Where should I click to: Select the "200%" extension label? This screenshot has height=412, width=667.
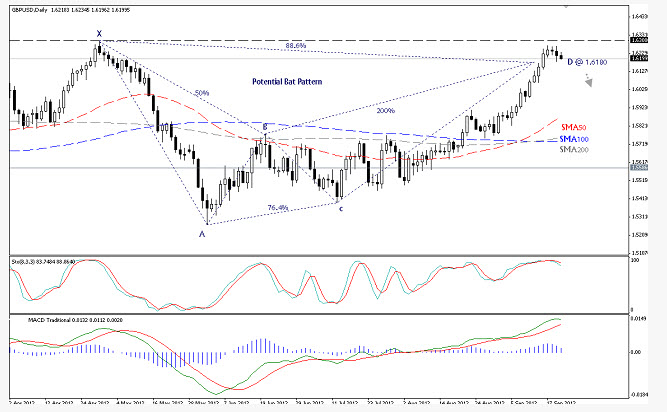pyautogui.click(x=385, y=111)
